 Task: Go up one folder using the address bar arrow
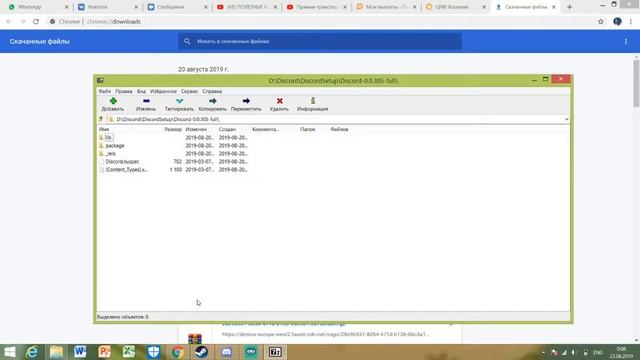101,119
